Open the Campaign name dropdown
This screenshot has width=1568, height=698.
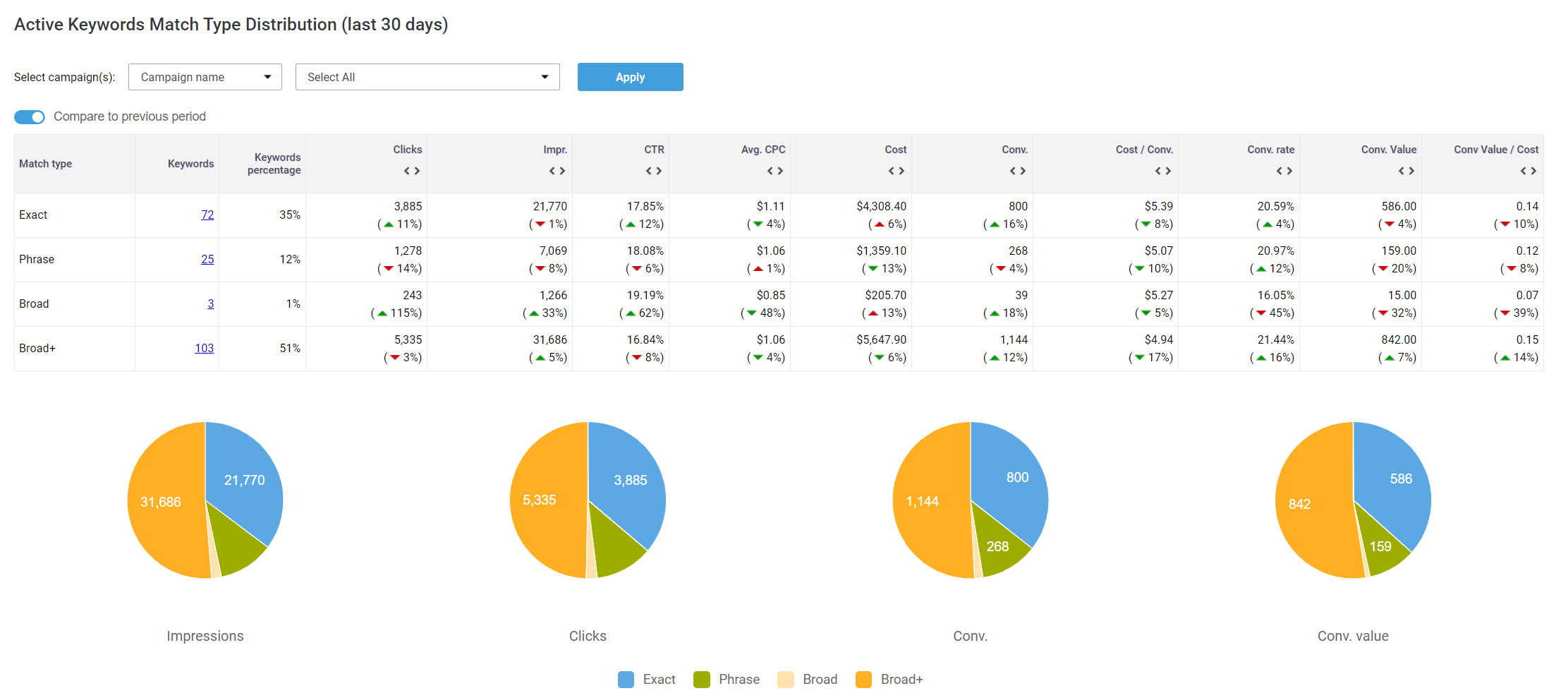[x=205, y=77]
